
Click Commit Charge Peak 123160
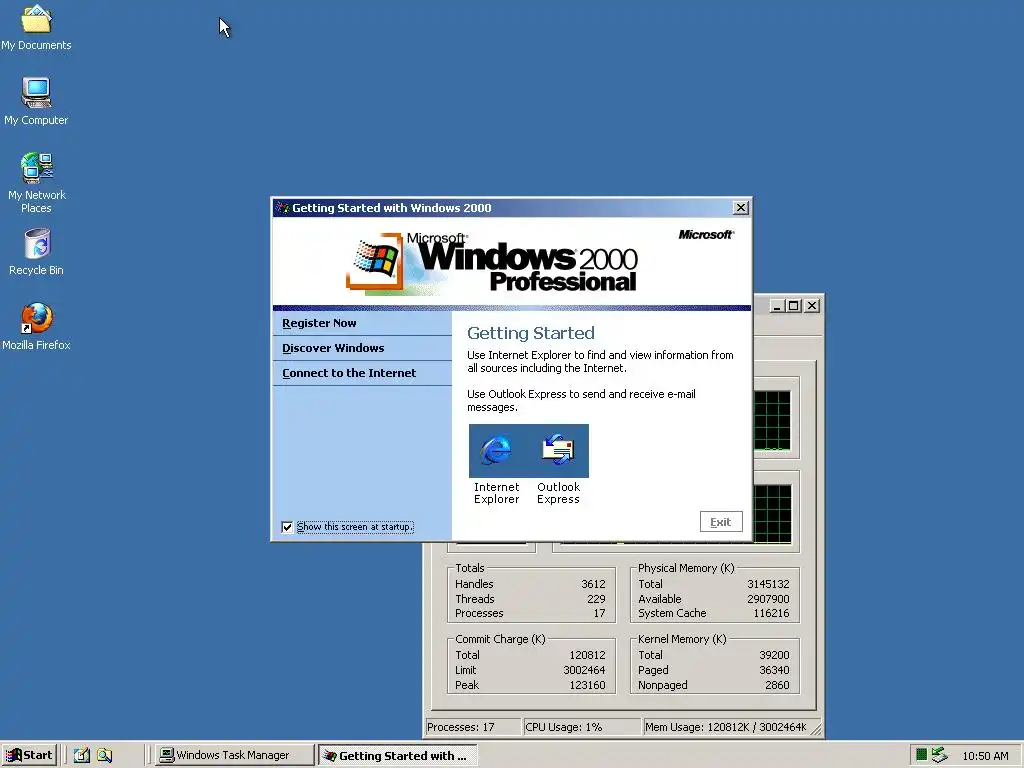pos(587,685)
